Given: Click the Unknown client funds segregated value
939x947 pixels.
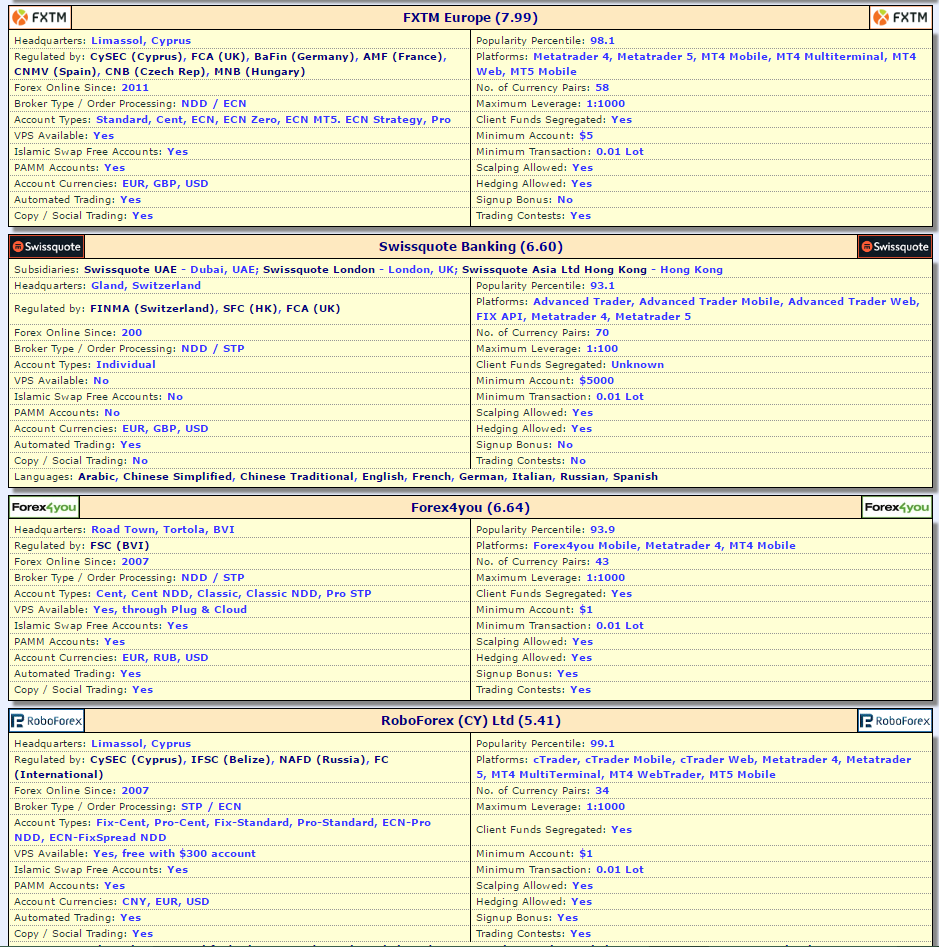Looking at the screenshot, I should [x=637, y=365].
